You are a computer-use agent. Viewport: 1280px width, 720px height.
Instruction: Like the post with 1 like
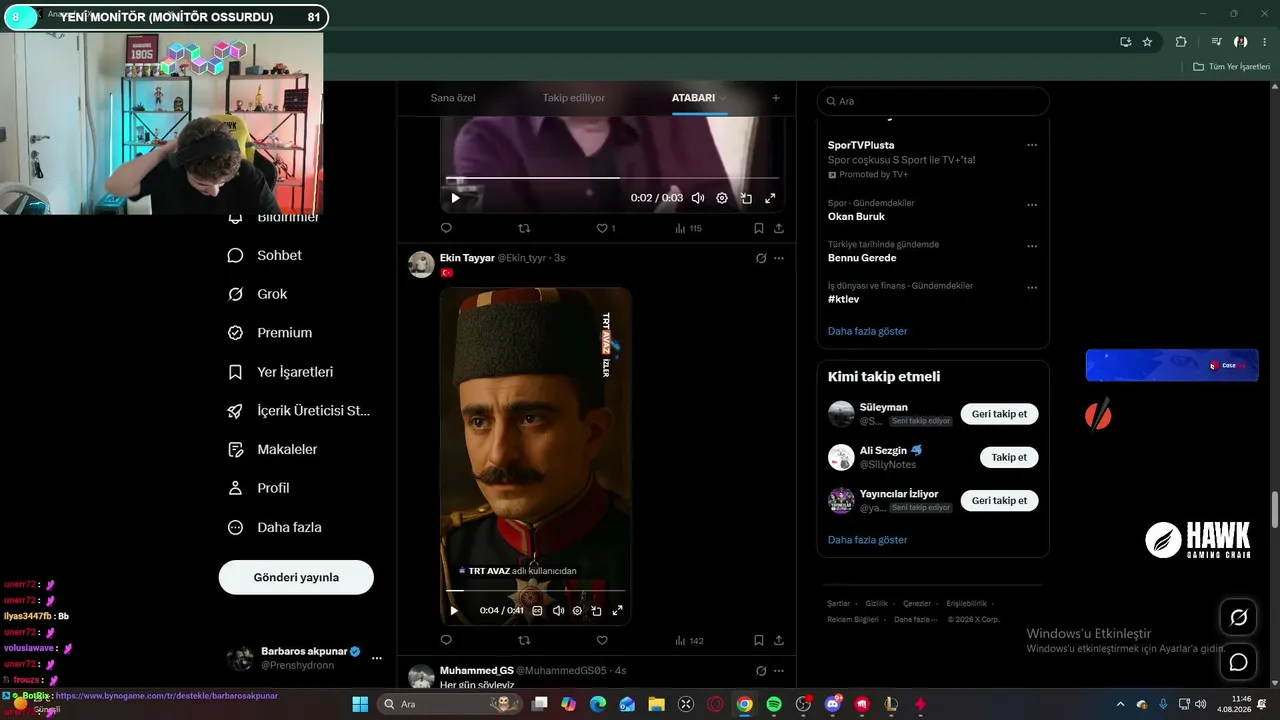click(604, 228)
